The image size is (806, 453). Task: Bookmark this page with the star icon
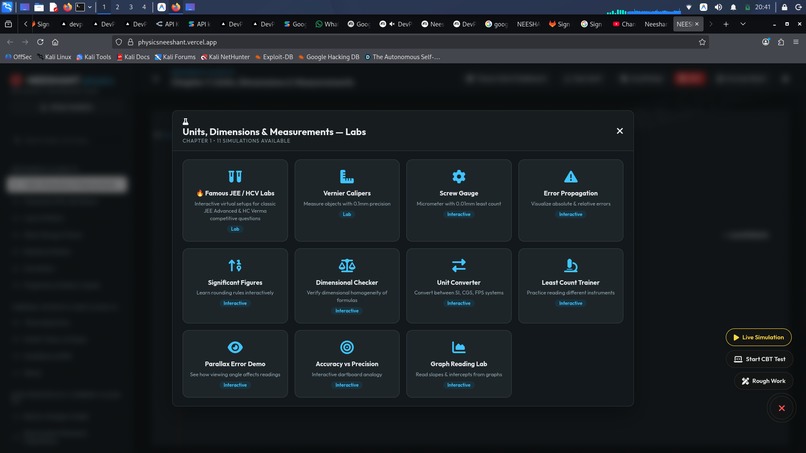pos(702,42)
